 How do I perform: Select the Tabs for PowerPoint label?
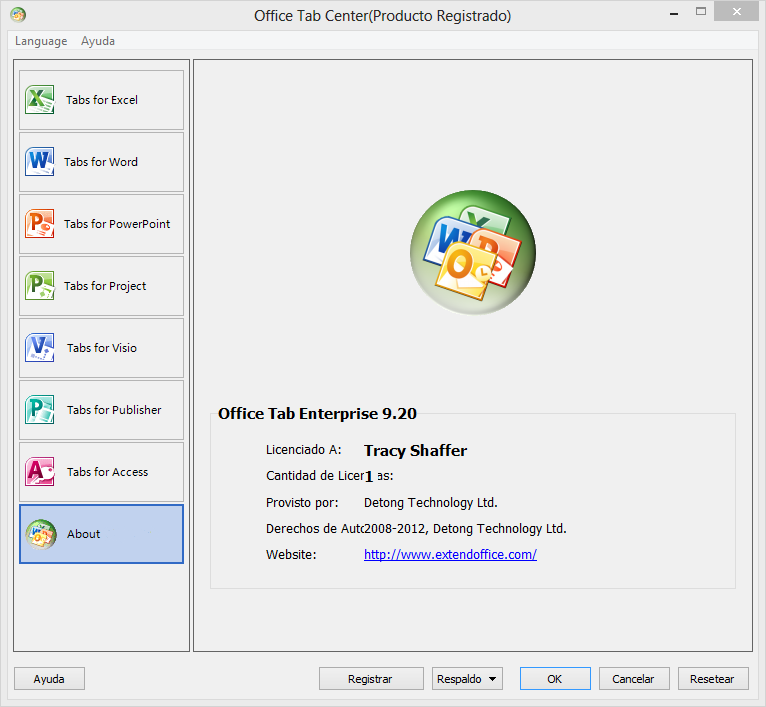tap(117, 224)
